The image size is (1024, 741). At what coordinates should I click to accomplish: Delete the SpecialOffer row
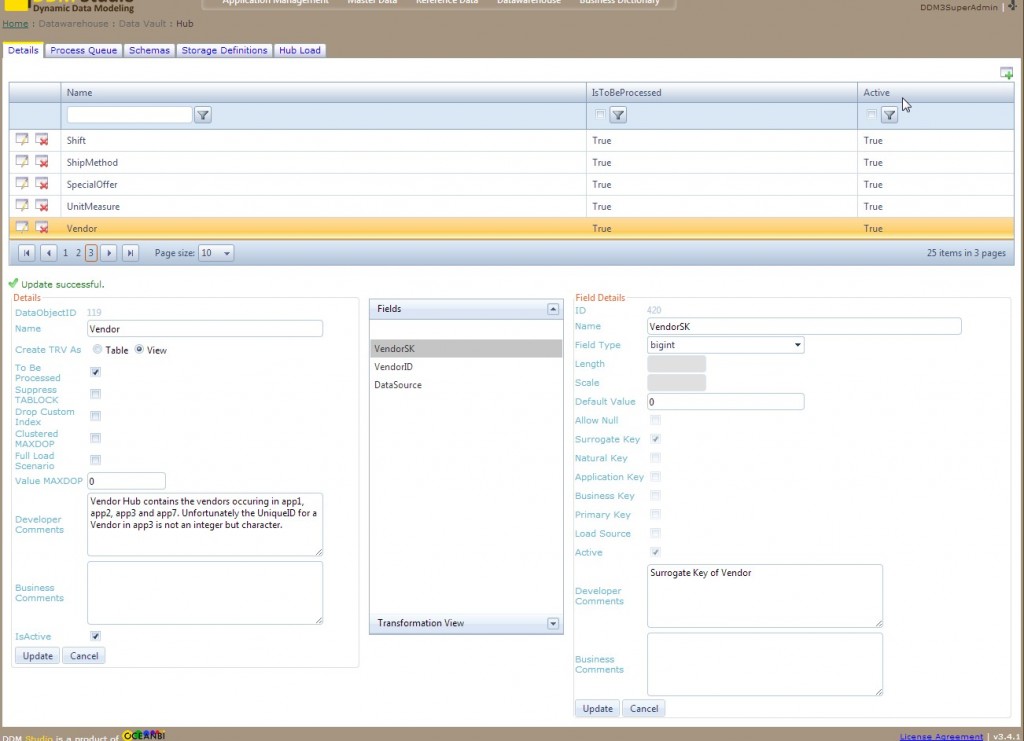42,184
